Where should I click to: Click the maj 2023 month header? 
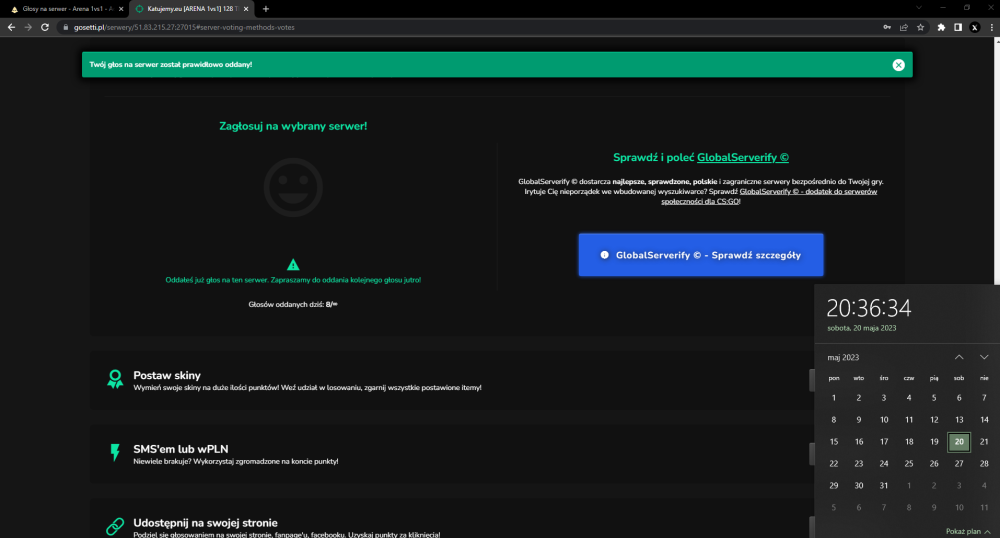[x=843, y=358]
